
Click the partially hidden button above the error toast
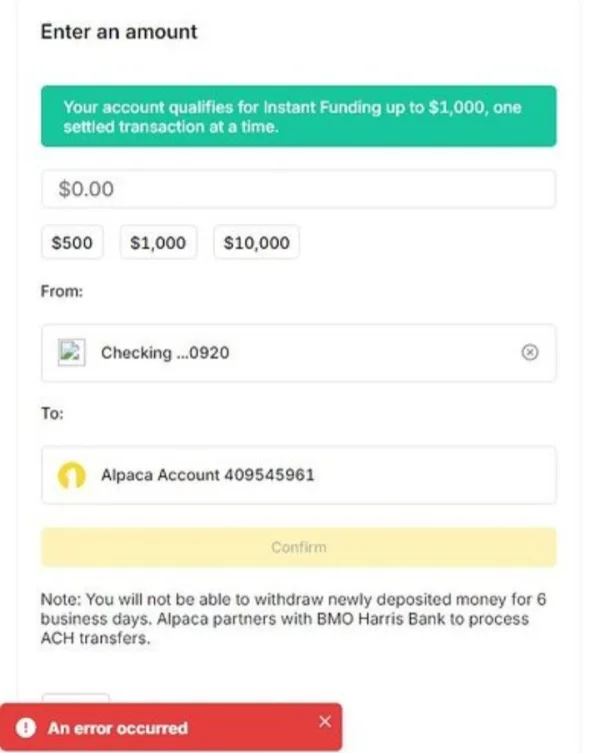tap(75, 697)
